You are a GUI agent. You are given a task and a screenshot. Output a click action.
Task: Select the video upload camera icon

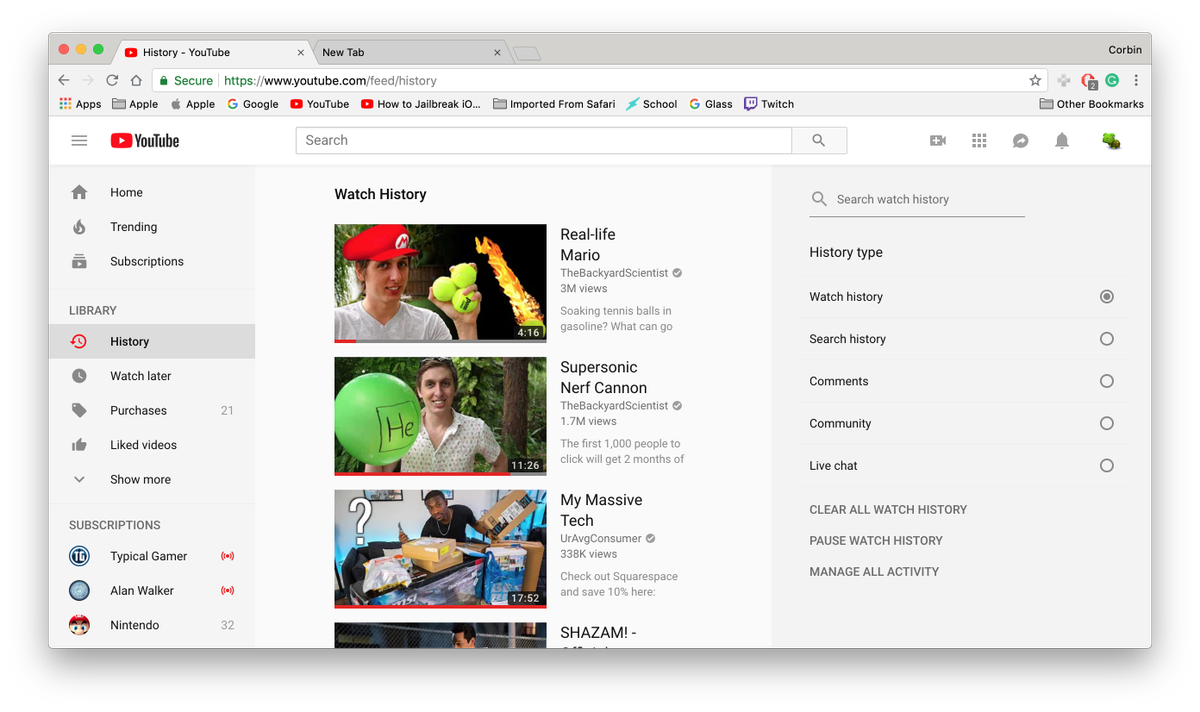937,141
